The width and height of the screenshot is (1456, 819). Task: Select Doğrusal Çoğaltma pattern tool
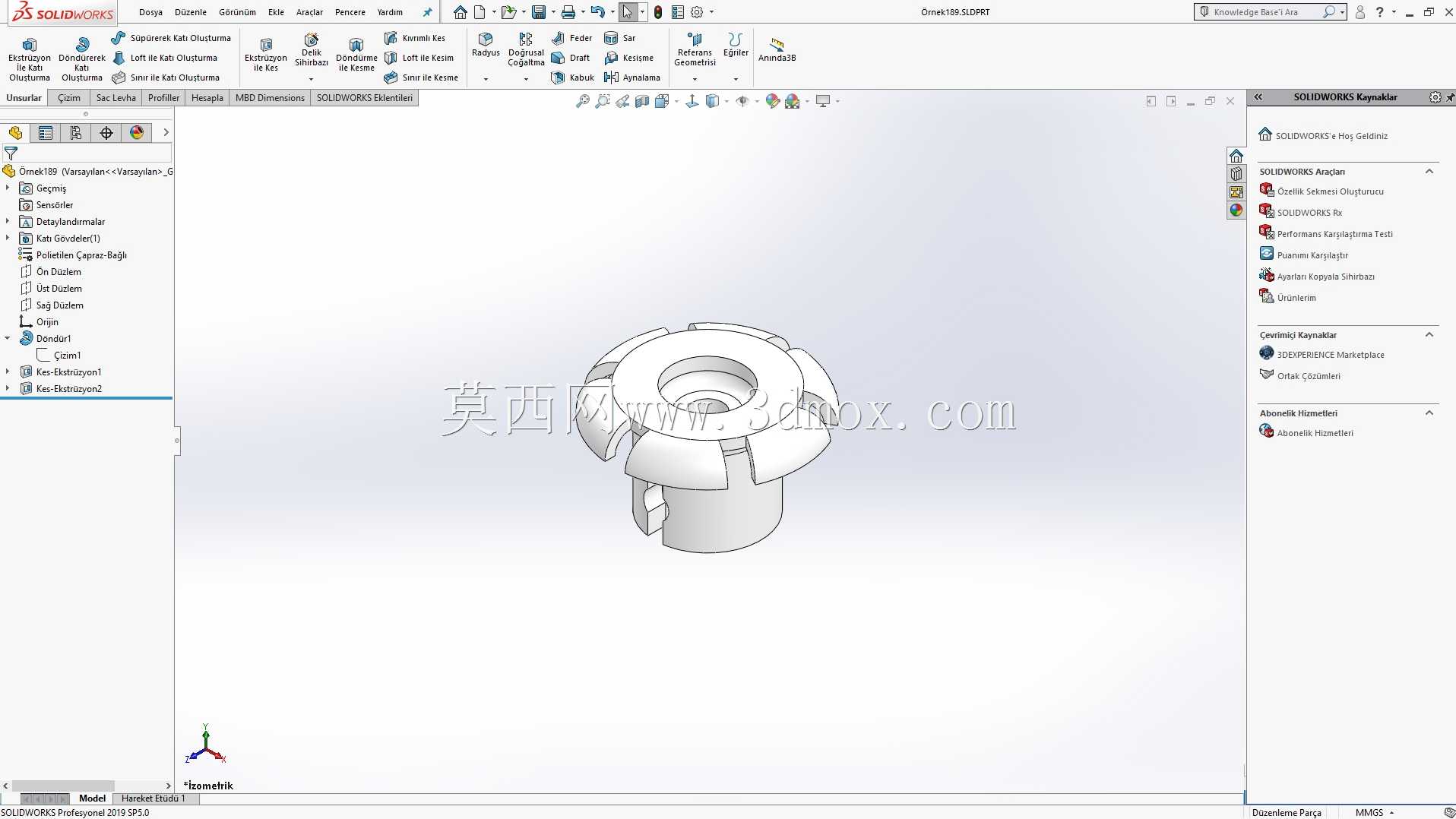tap(526, 49)
